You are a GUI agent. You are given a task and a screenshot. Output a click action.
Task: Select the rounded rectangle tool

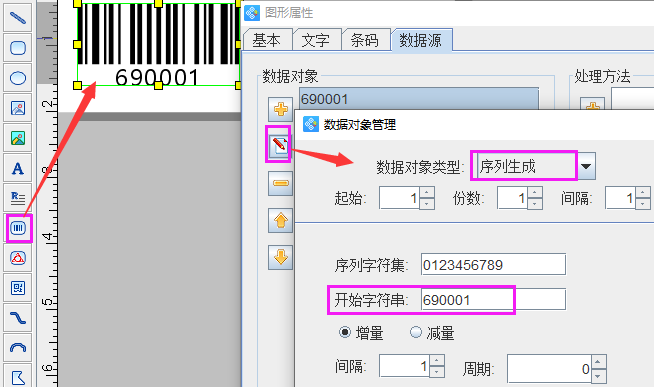pyautogui.click(x=18, y=48)
